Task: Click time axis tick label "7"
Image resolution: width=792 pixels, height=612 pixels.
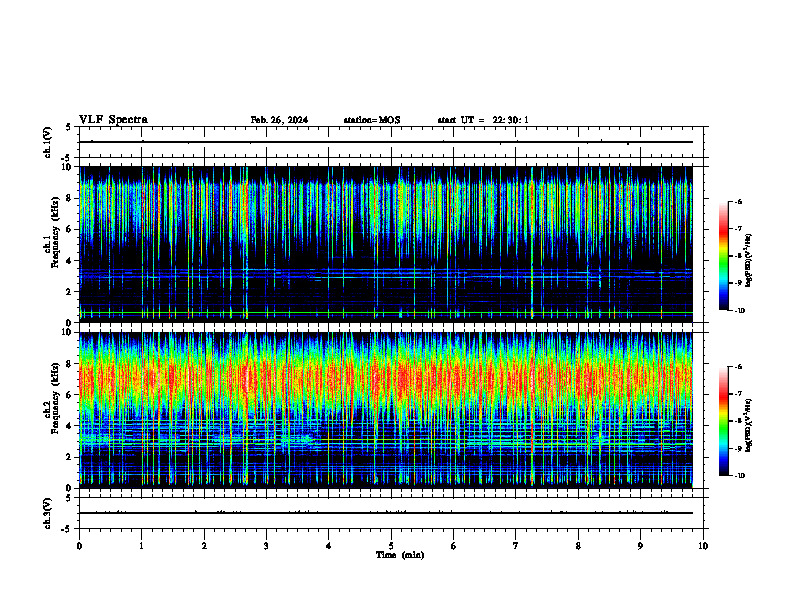Action: click(x=516, y=546)
